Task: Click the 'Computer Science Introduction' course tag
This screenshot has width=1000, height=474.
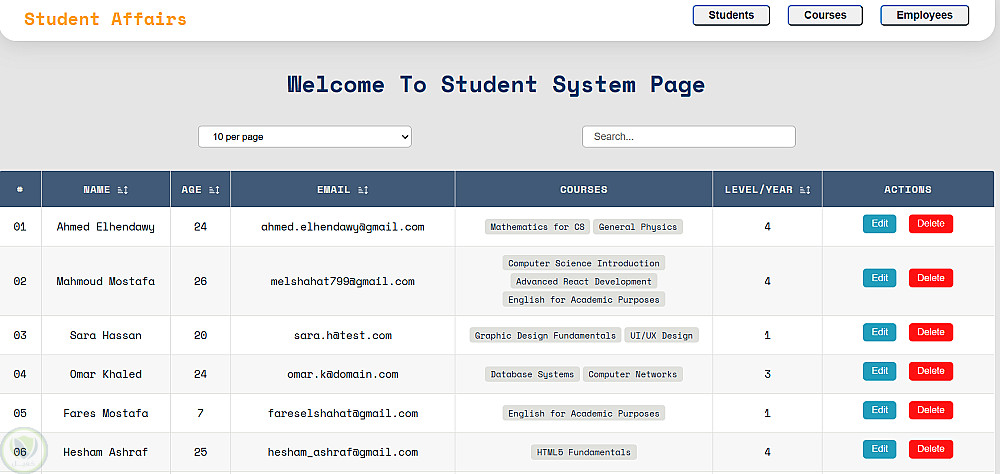Action: coord(584,263)
